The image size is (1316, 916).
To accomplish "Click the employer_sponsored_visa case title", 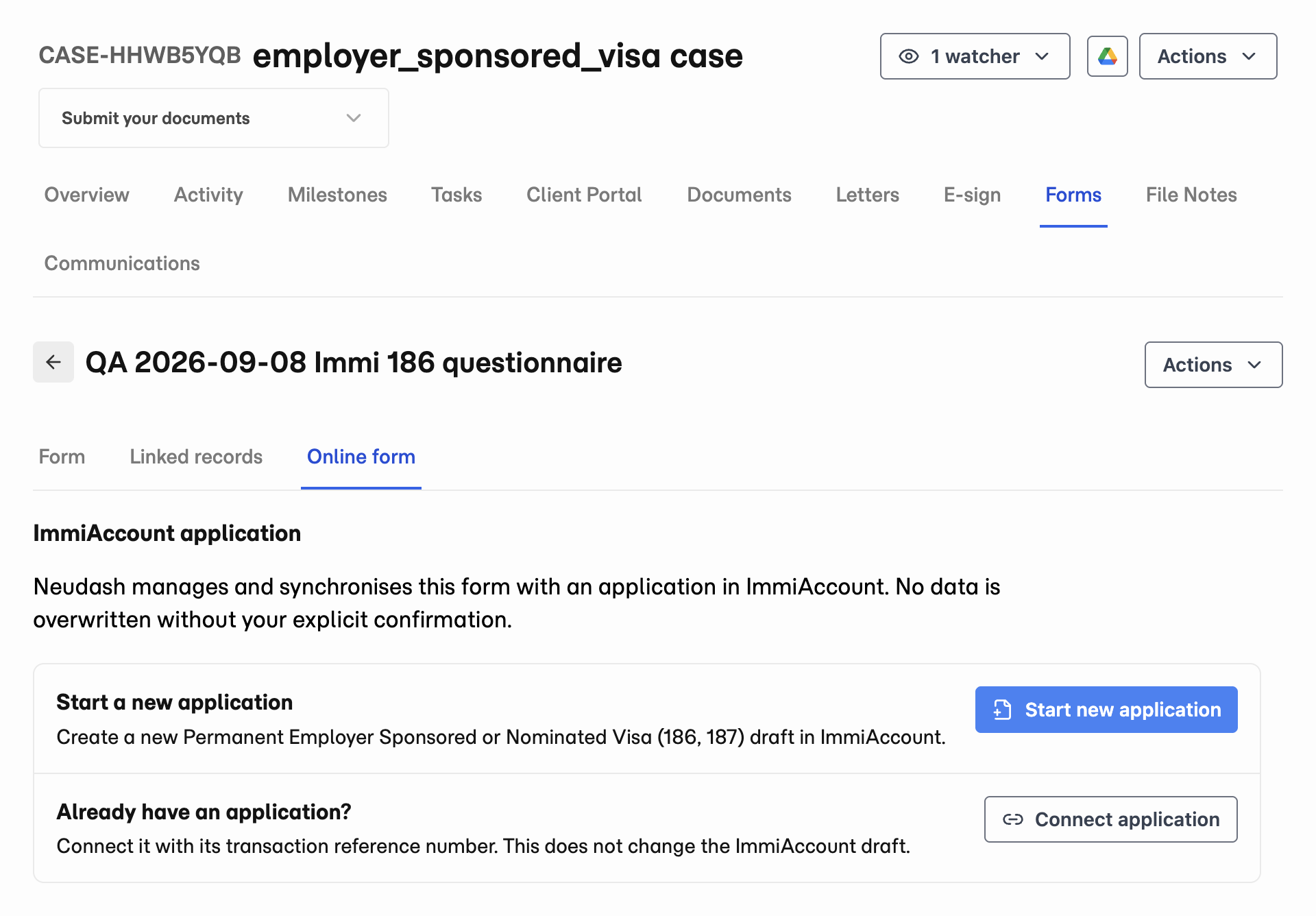I will 498,56.
